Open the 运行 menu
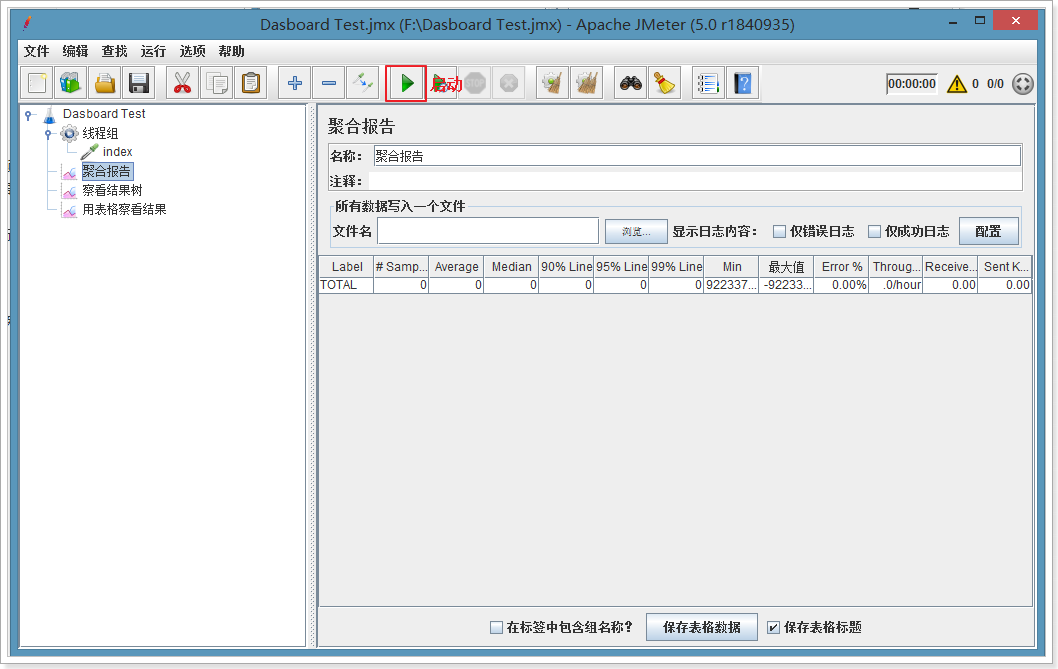The image size is (1058, 669). 152,51
